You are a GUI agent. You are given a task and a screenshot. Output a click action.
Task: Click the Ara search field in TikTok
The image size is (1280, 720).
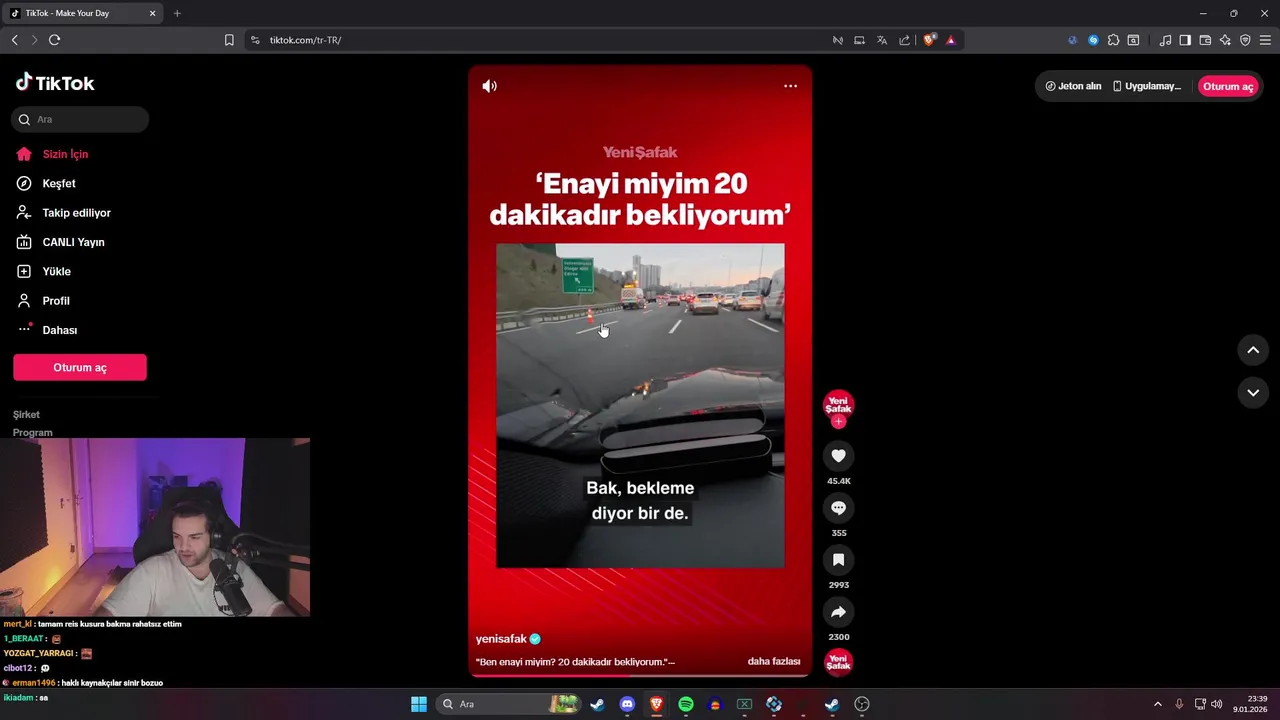(80, 119)
